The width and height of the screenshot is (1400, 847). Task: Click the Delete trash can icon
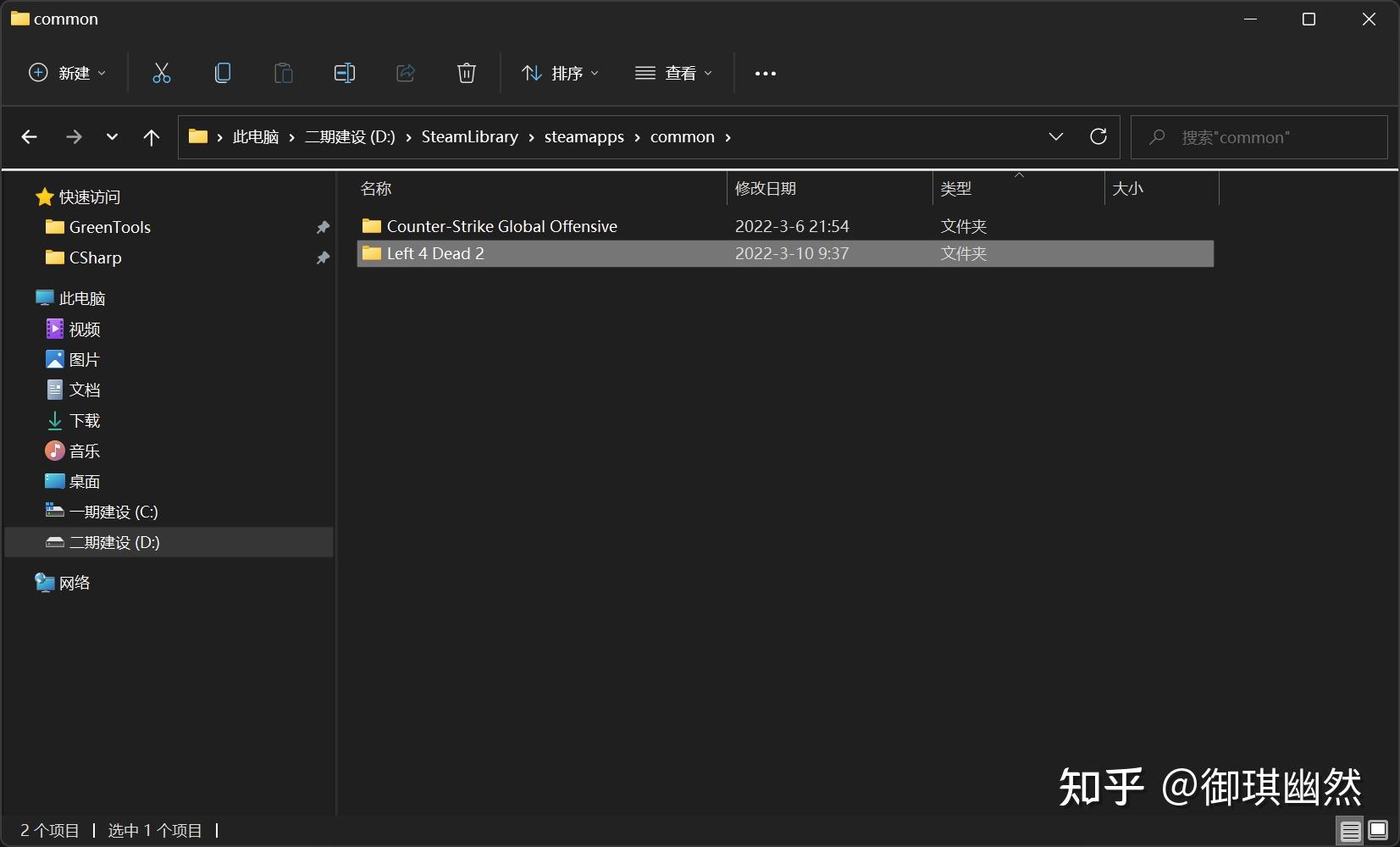pyautogui.click(x=467, y=73)
